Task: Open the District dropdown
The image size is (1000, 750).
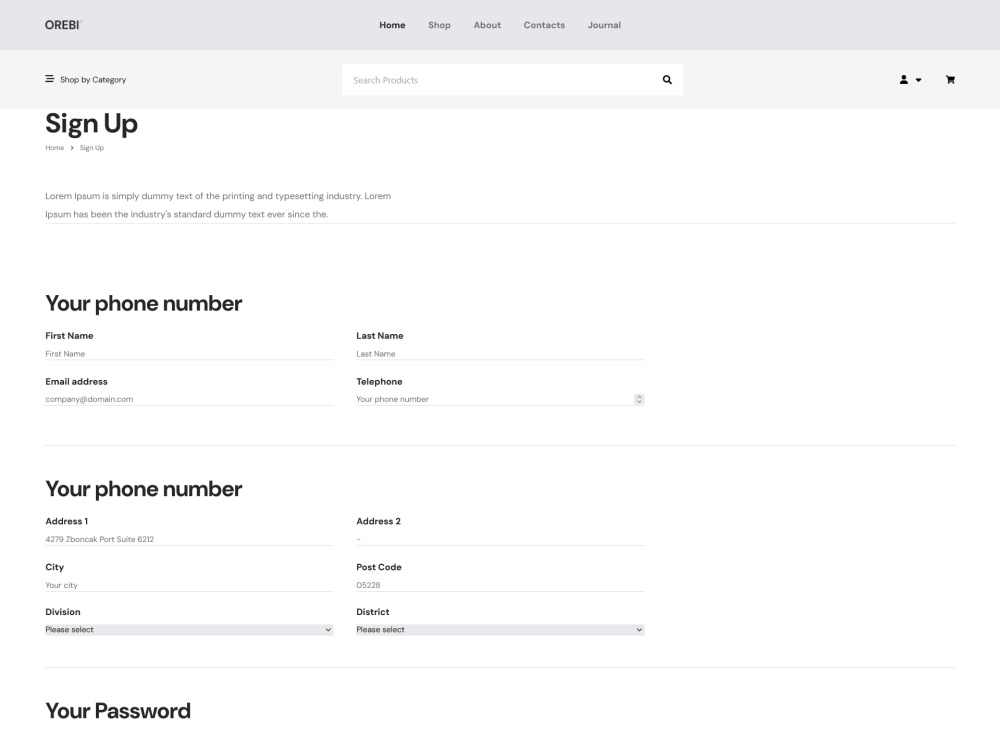Action: click(x=500, y=629)
